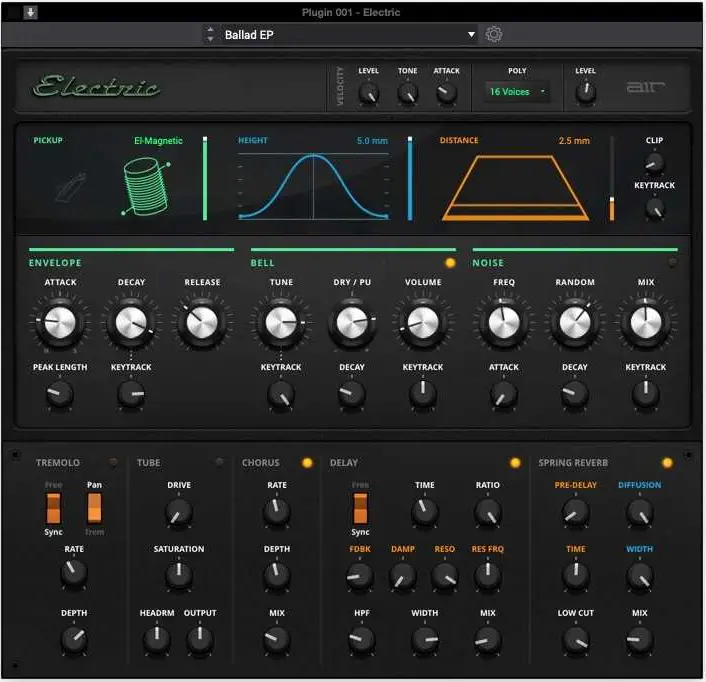Click the Tremolo Depth knob
This screenshot has height=682, width=706.
click(74, 639)
